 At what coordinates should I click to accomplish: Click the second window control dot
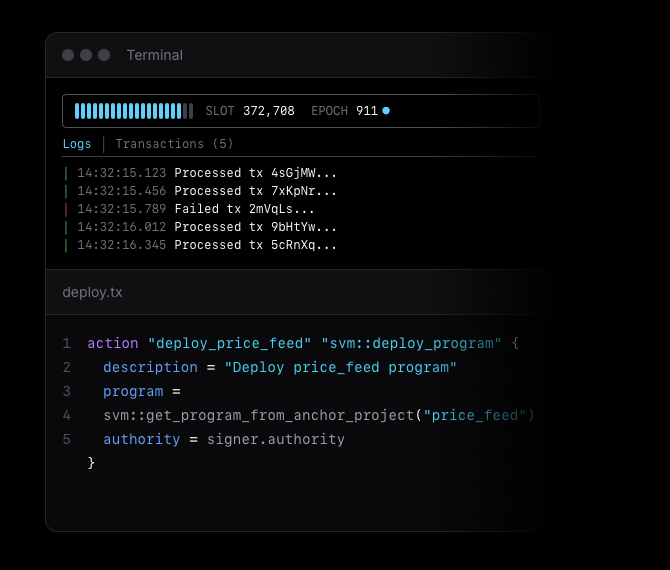pos(86,55)
